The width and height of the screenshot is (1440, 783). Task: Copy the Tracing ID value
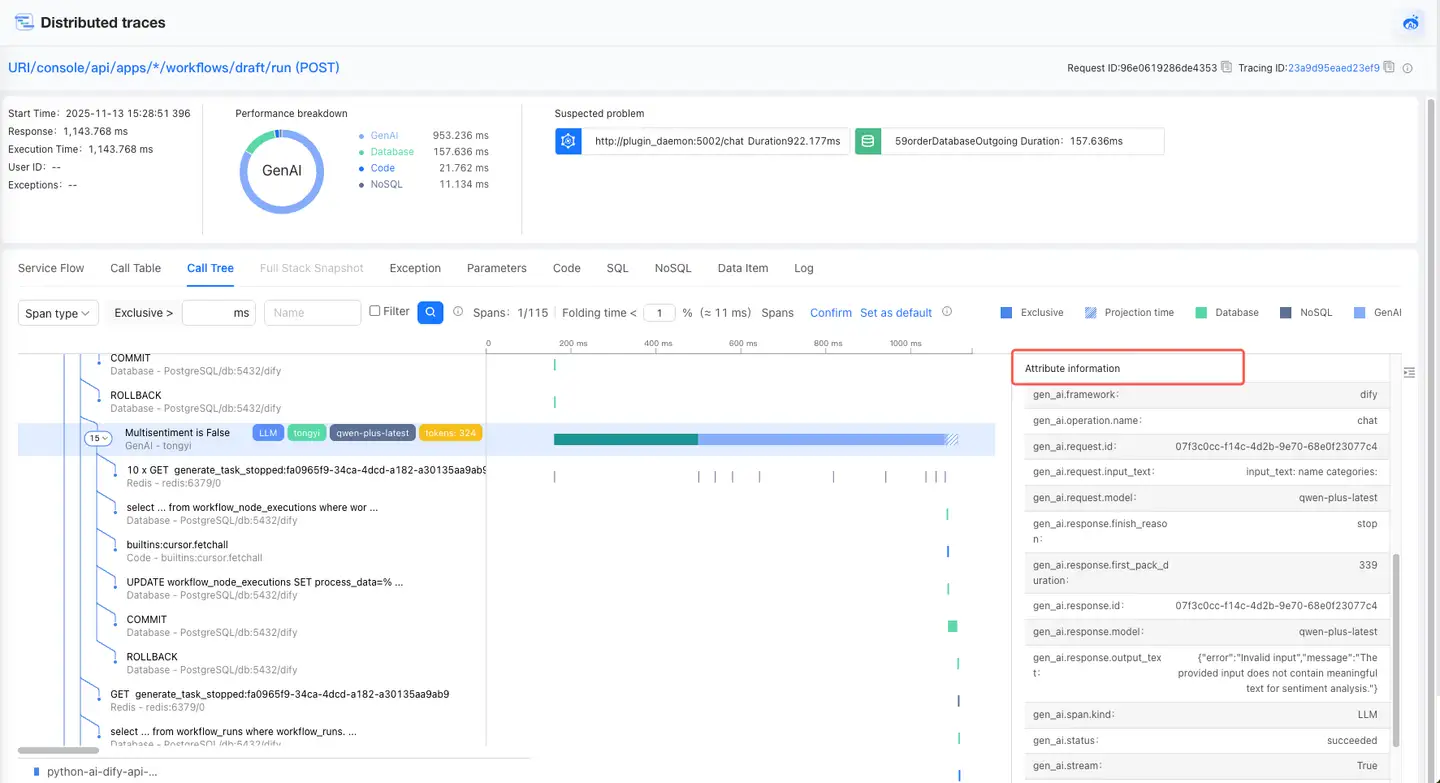click(x=1389, y=68)
